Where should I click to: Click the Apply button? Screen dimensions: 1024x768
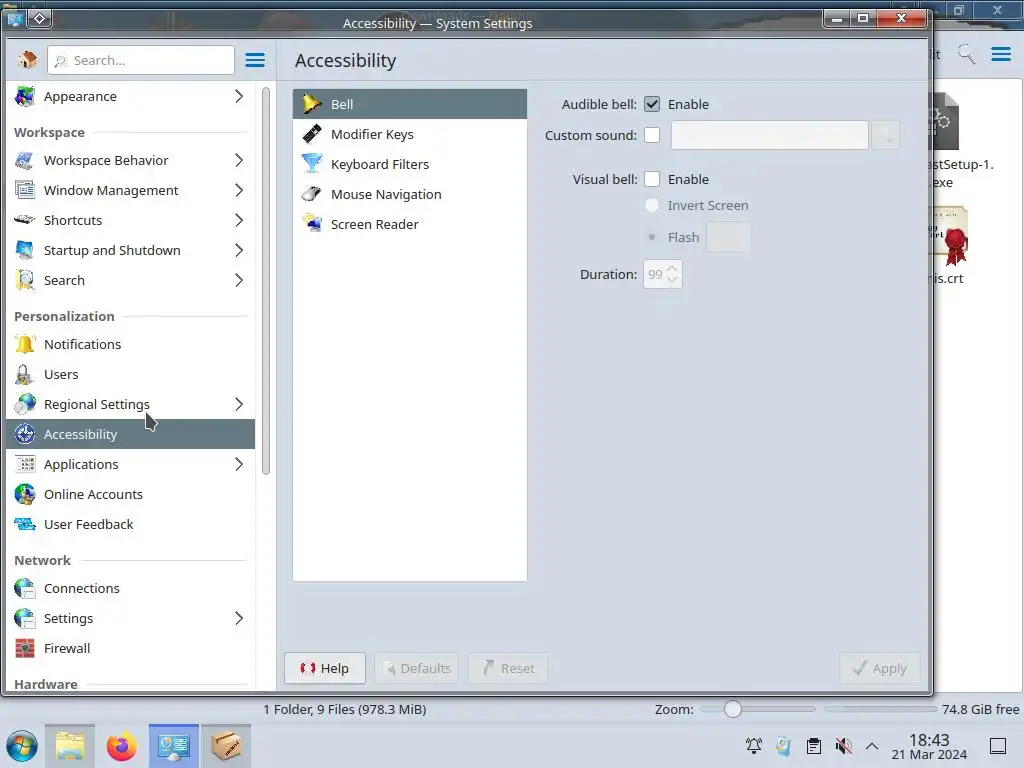tap(880, 668)
